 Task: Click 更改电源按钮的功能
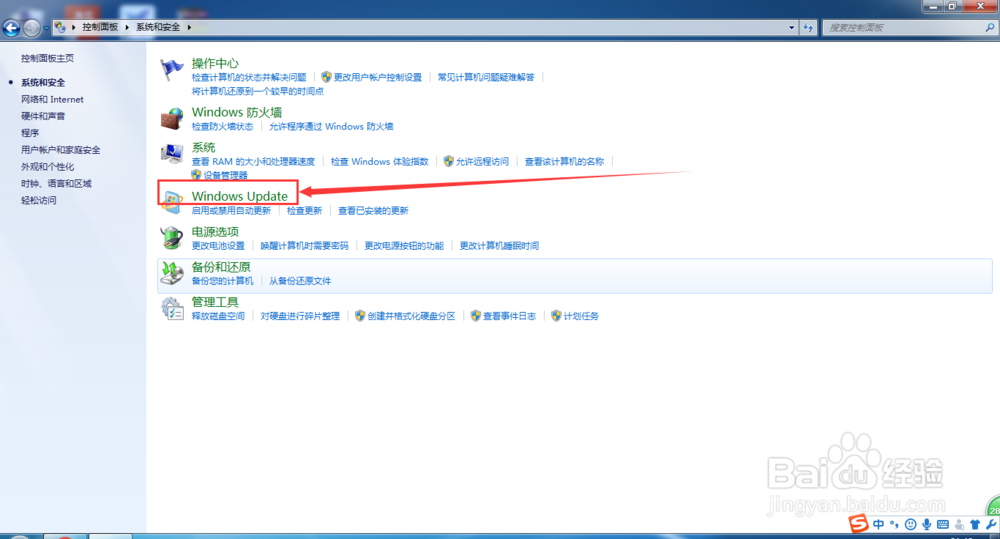pyautogui.click(x=404, y=246)
